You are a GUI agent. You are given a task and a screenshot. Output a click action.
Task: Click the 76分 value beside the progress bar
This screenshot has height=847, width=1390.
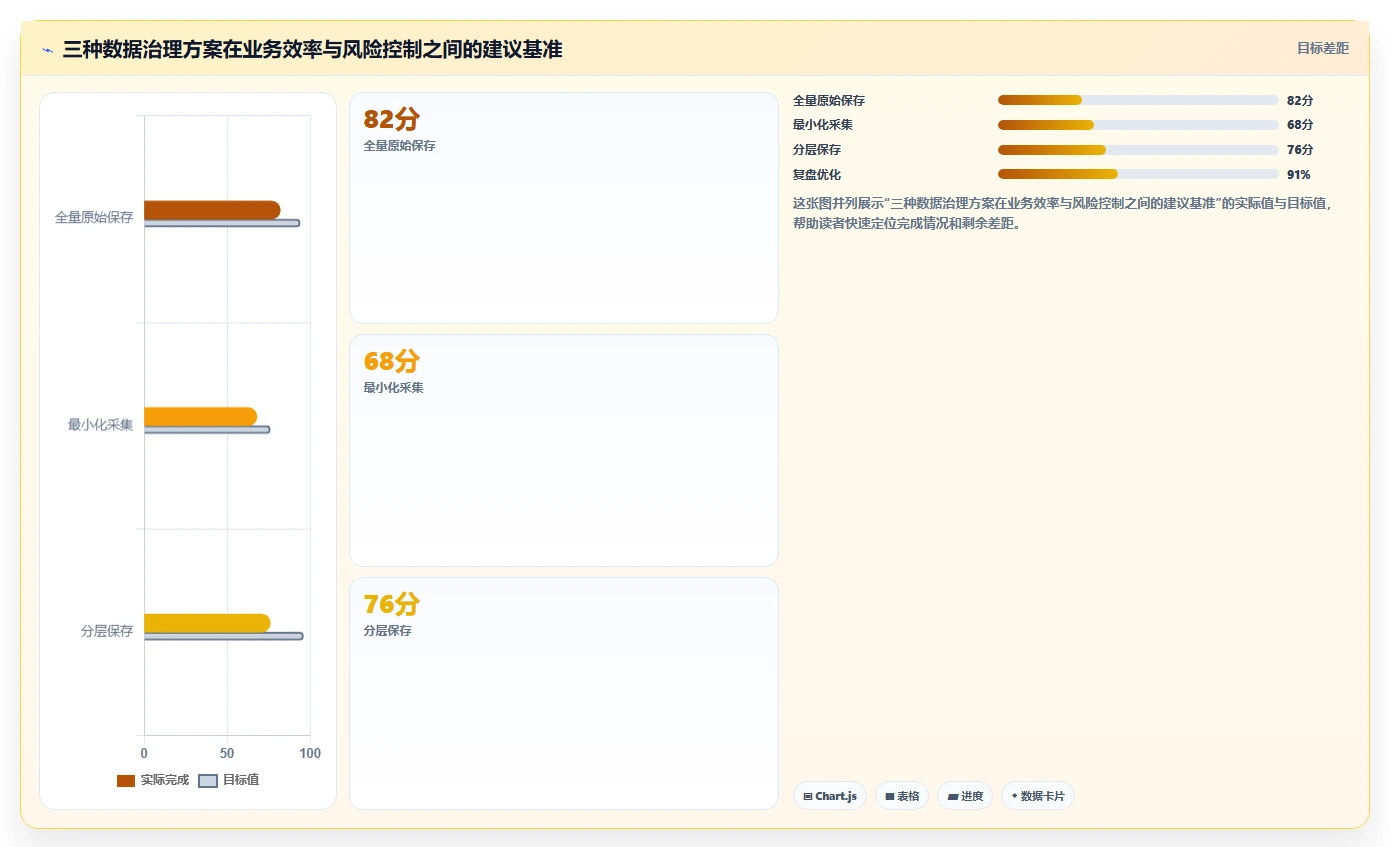1300,150
